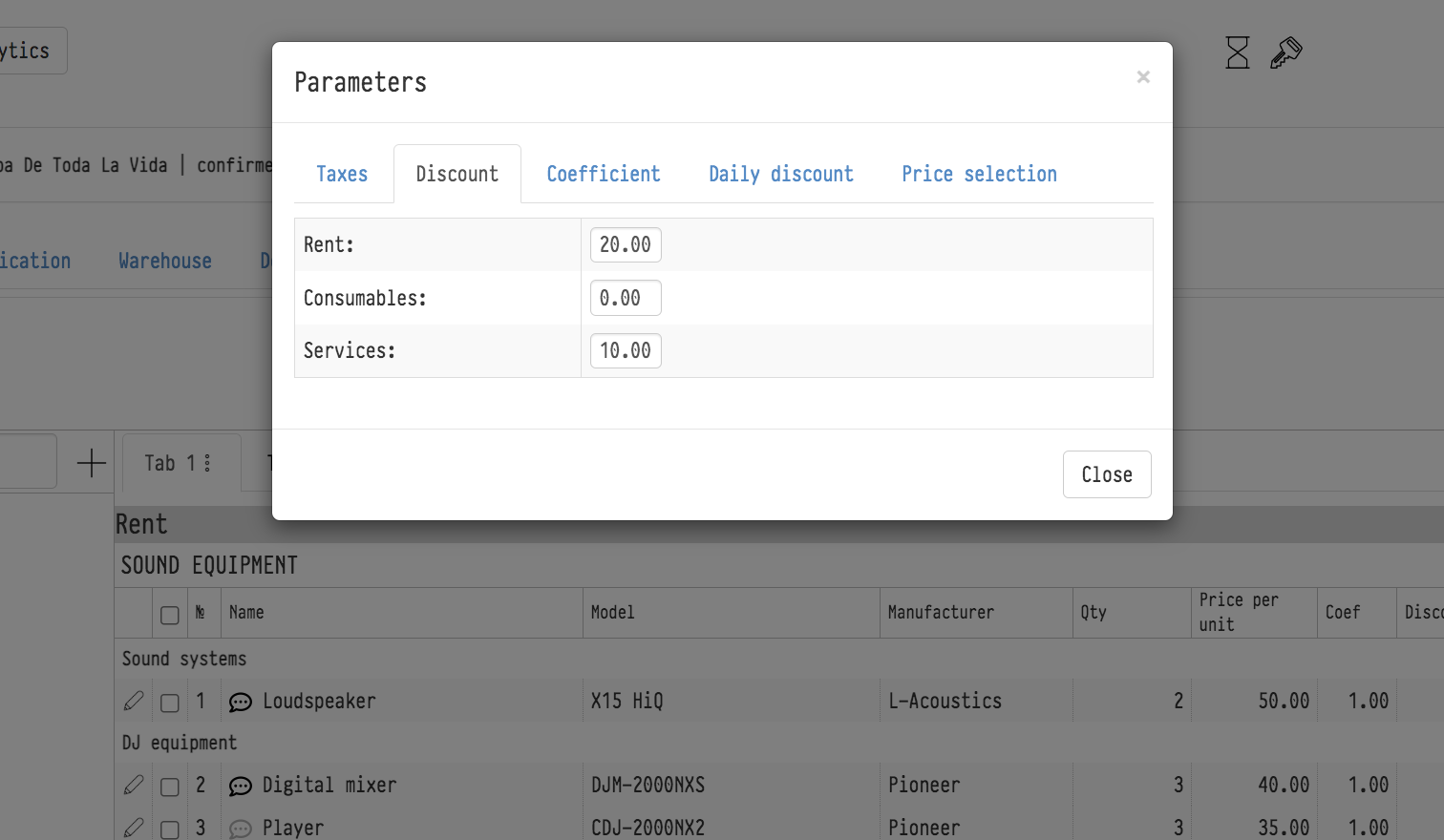1444x840 pixels.
Task: Open the Coefficient tab
Action: (603, 174)
